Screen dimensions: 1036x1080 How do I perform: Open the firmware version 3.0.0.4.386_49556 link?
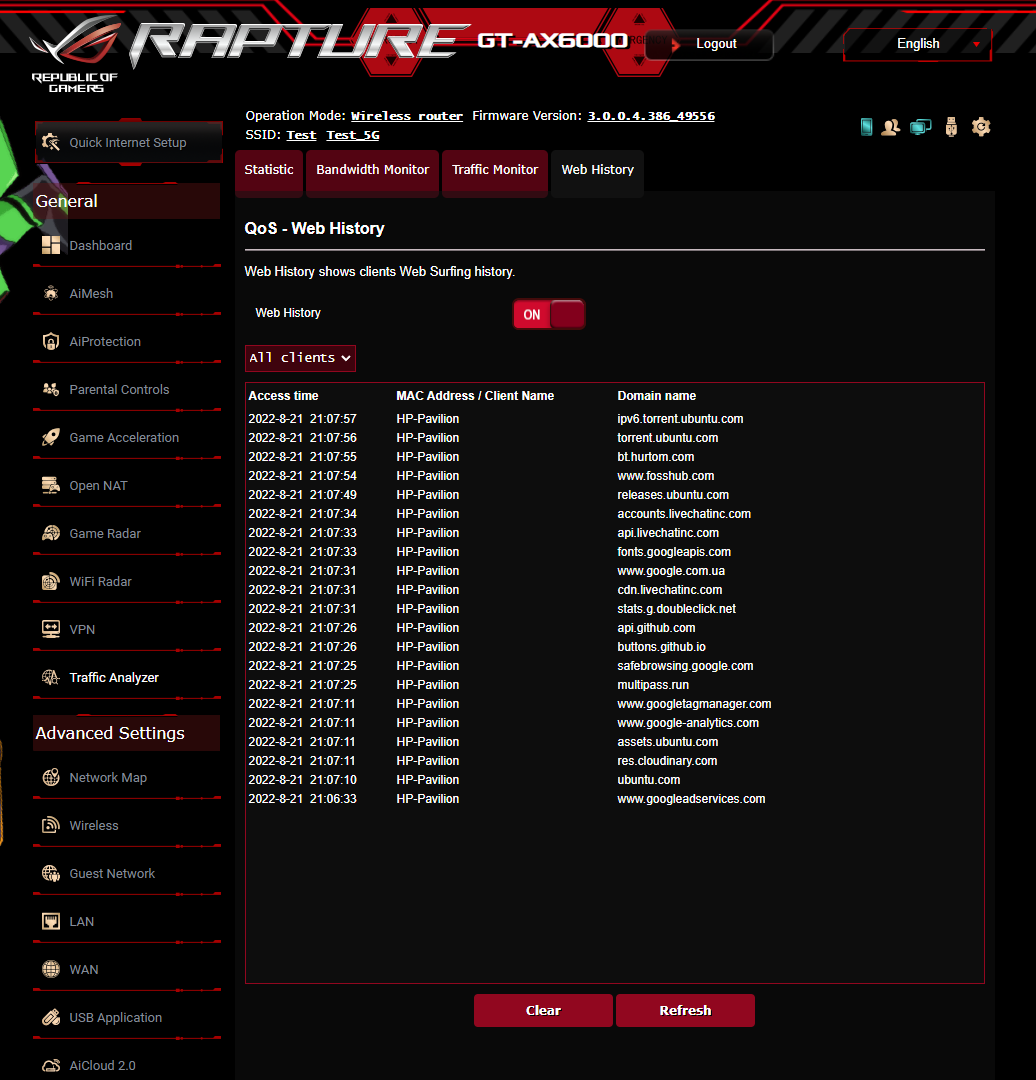pos(651,116)
